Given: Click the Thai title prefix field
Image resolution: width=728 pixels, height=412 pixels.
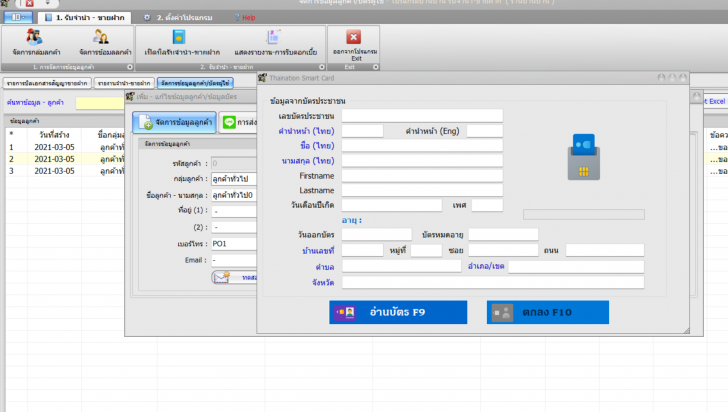Looking at the screenshot, I should pos(362,131).
